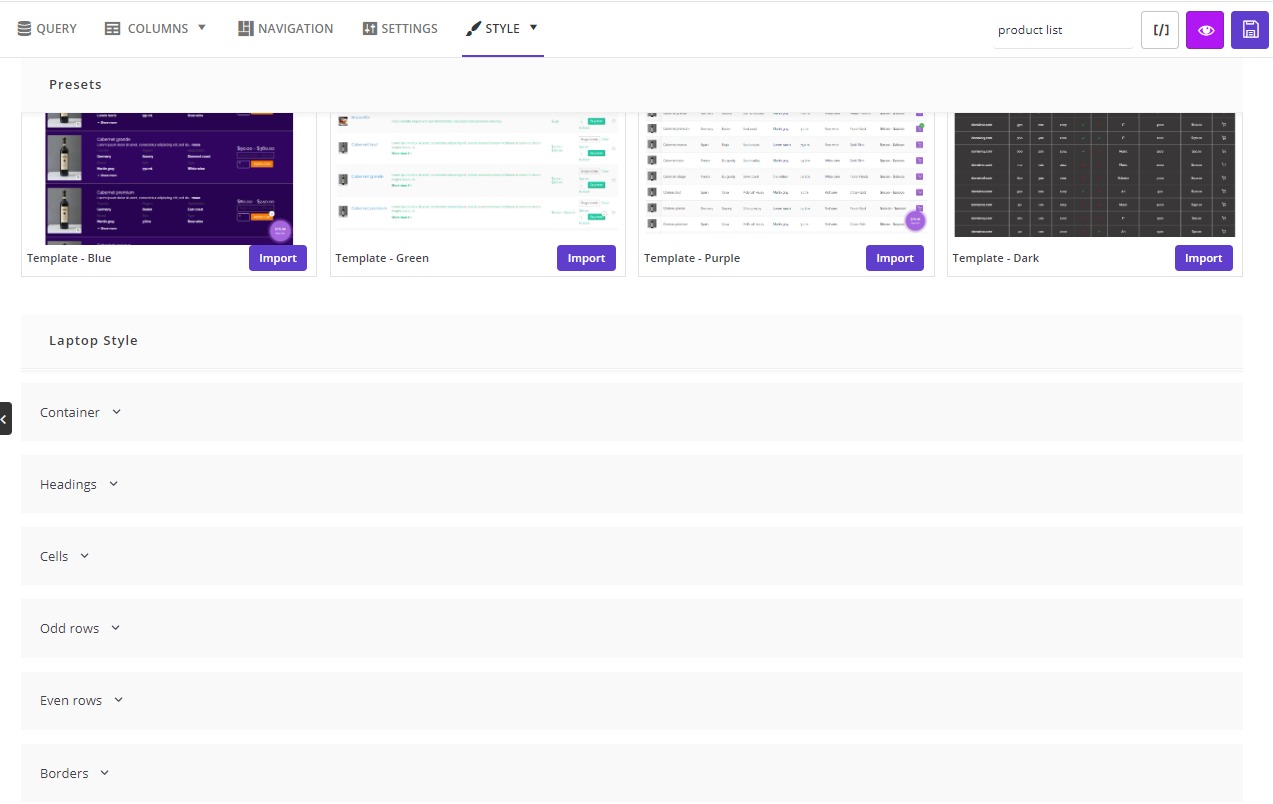Open the Columns tab

155,29
